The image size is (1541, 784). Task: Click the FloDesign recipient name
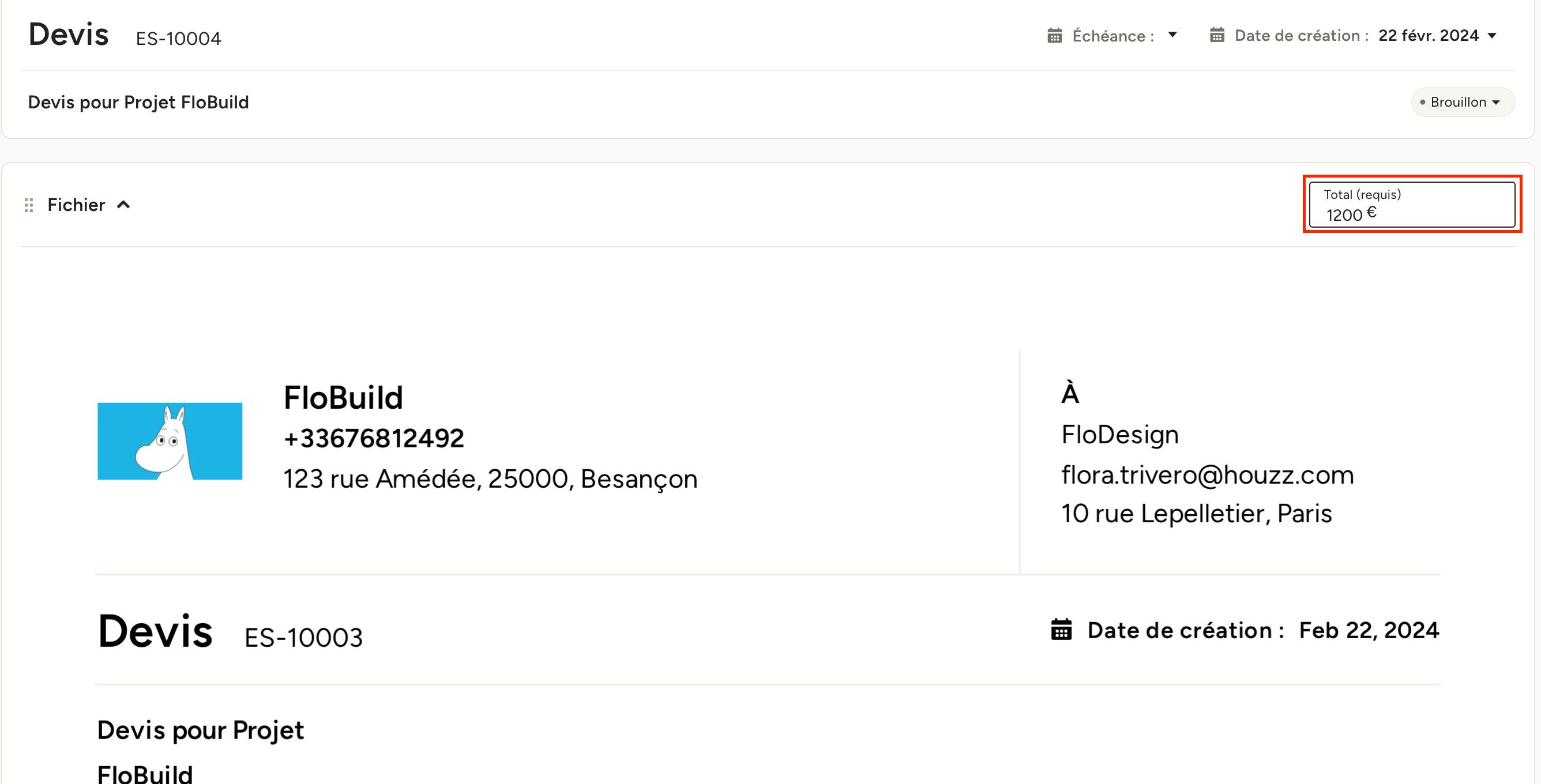pyautogui.click(x=1120, y=435)
